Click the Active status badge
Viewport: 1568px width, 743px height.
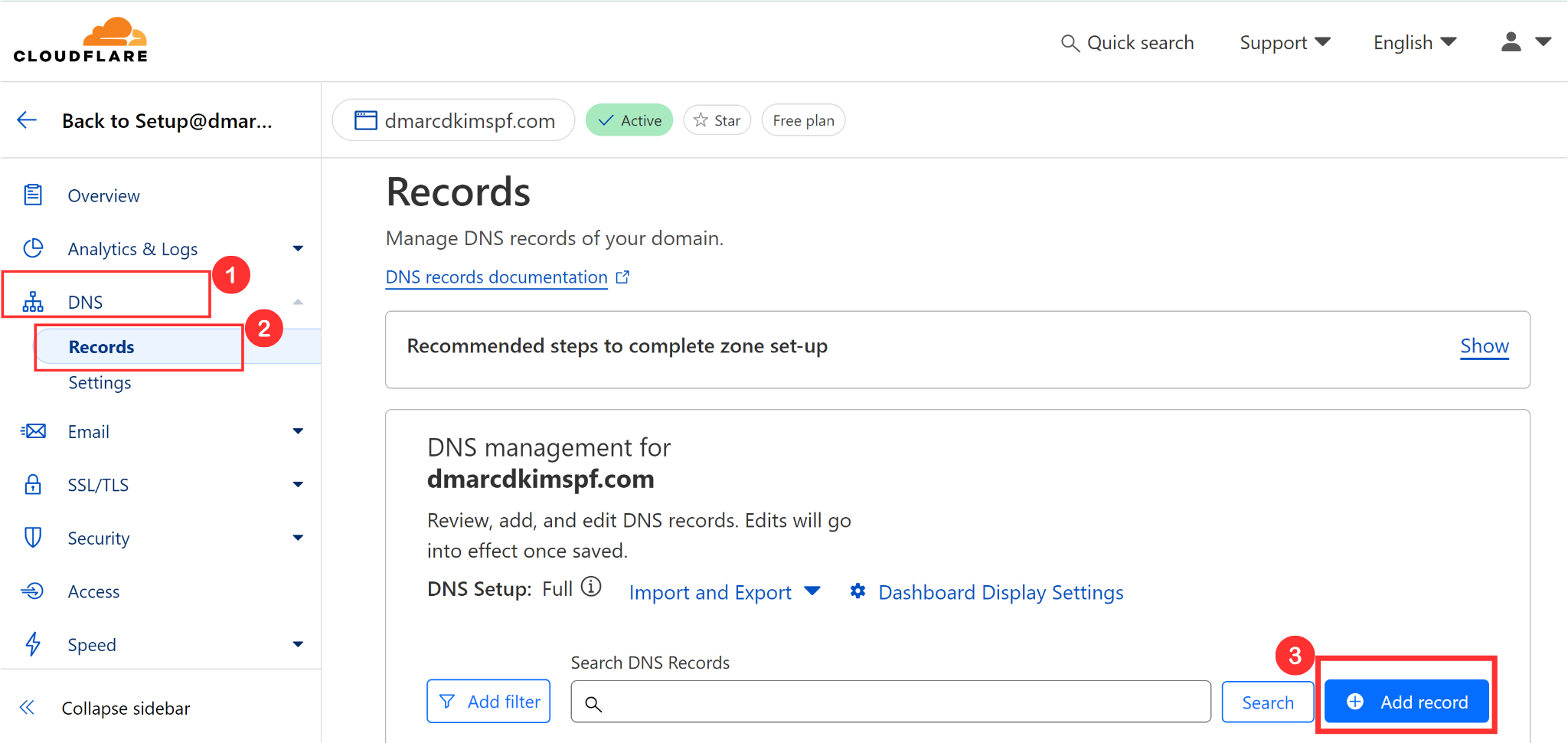(629, 120)
